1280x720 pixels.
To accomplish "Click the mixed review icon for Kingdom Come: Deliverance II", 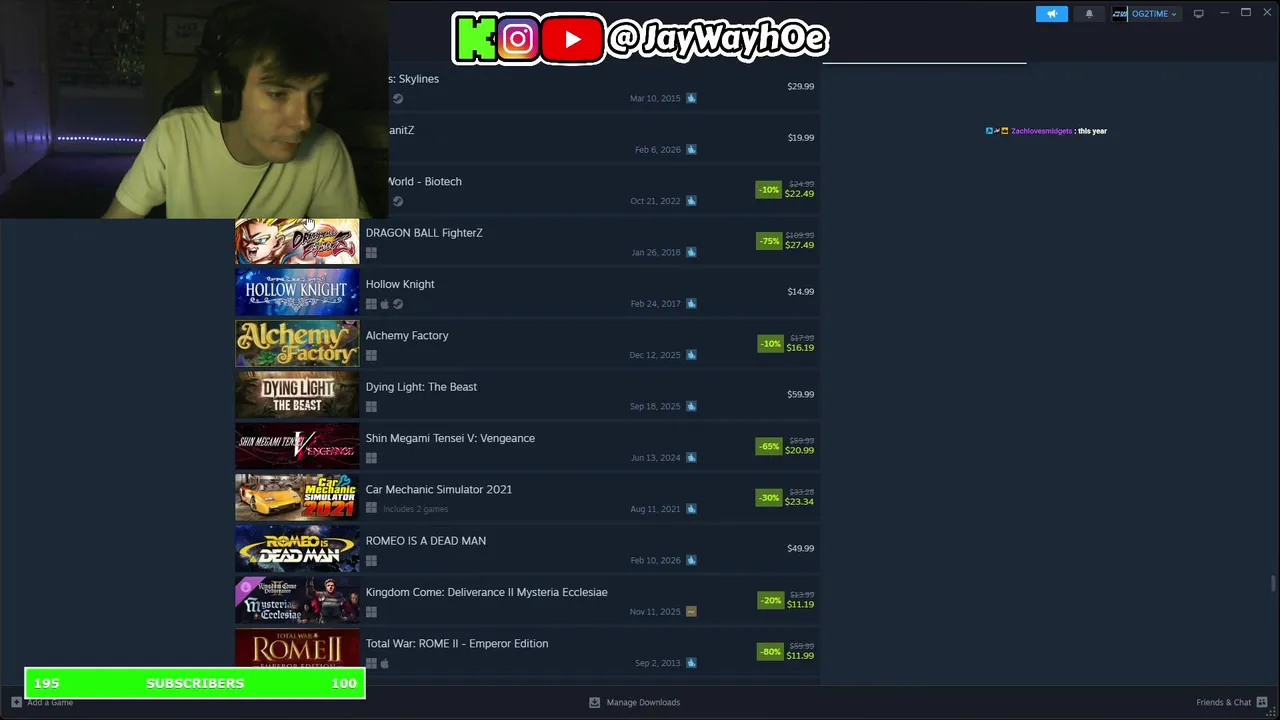I will [691, 612].
